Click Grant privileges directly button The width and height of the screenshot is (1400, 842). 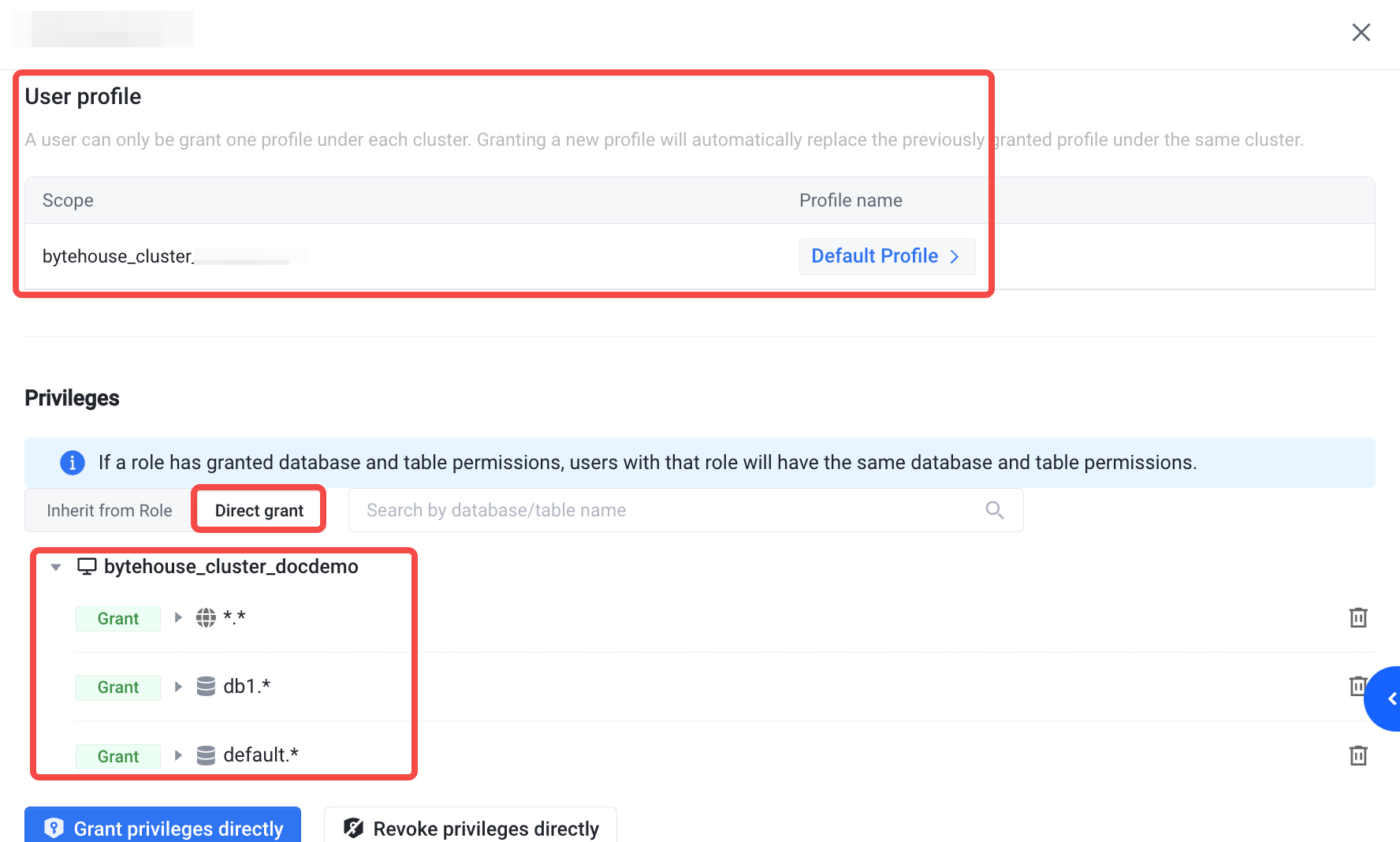click(162, 828)
